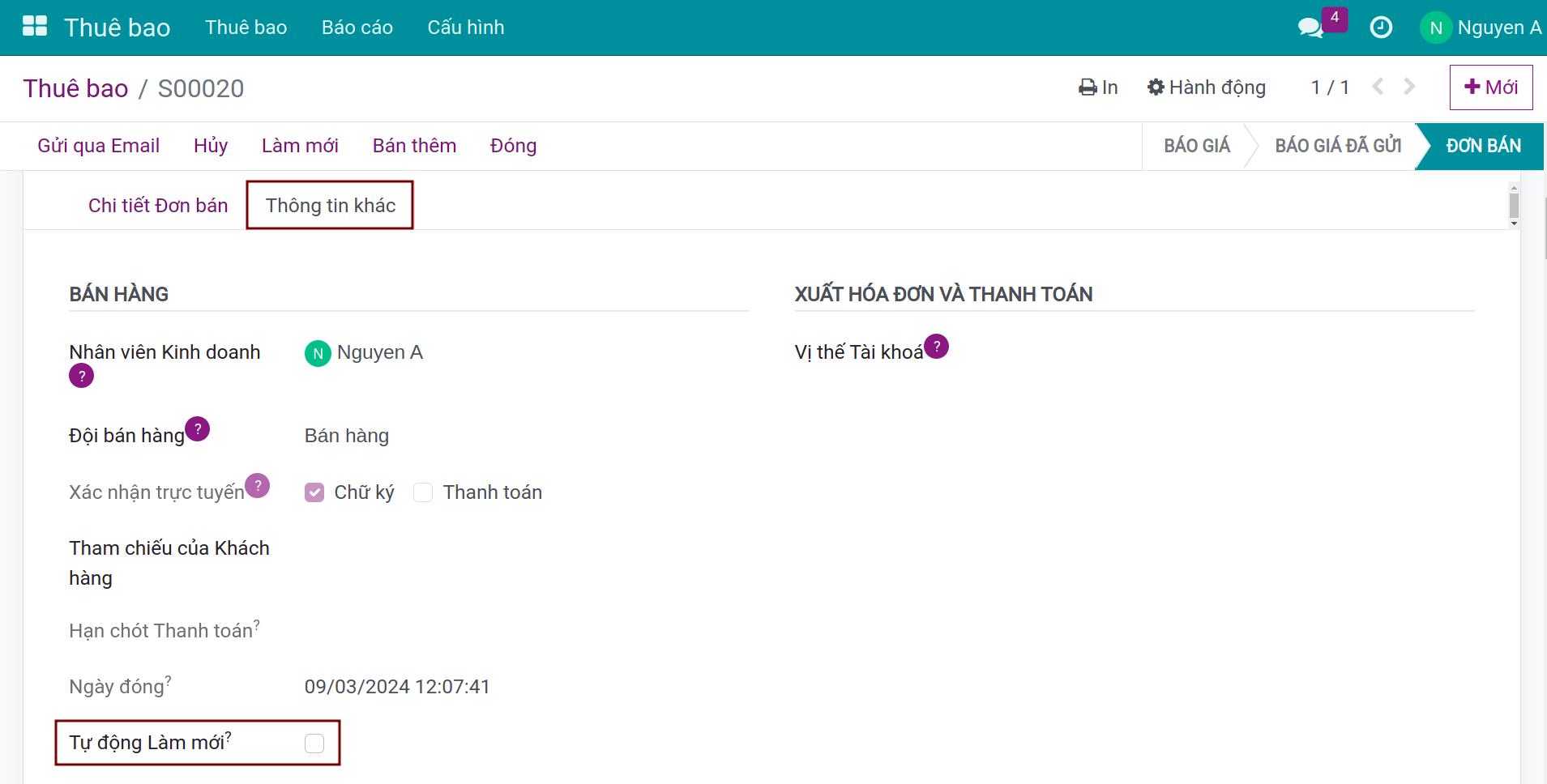This screenshot has height=784, width=1547.
Task: Open the messages conversation icon
Action: click(1310, 28)
